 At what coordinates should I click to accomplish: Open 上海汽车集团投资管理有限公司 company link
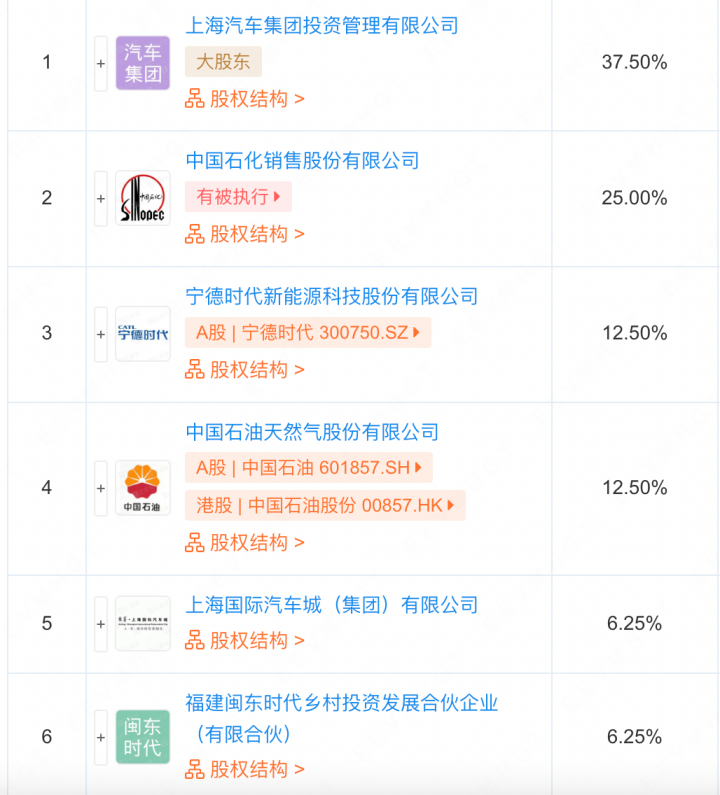(x=322, y=25)
